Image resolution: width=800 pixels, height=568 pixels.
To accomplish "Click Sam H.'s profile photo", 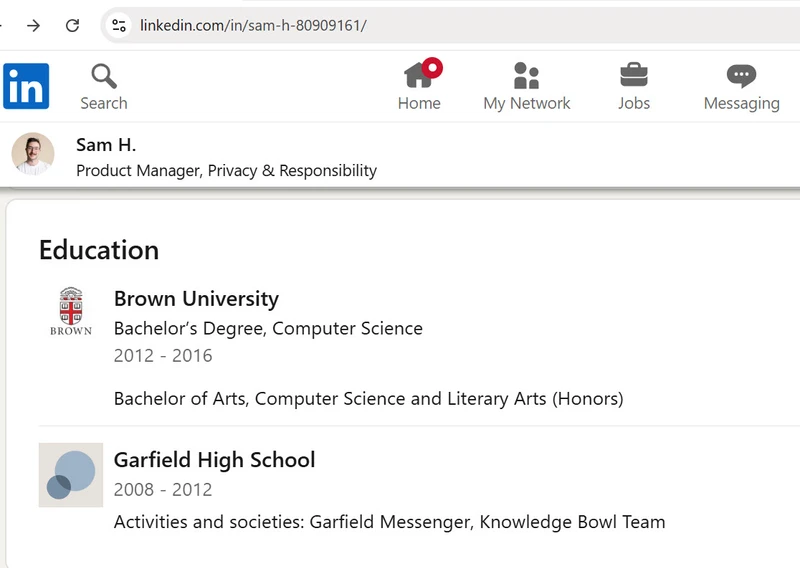I will point(33,155).
